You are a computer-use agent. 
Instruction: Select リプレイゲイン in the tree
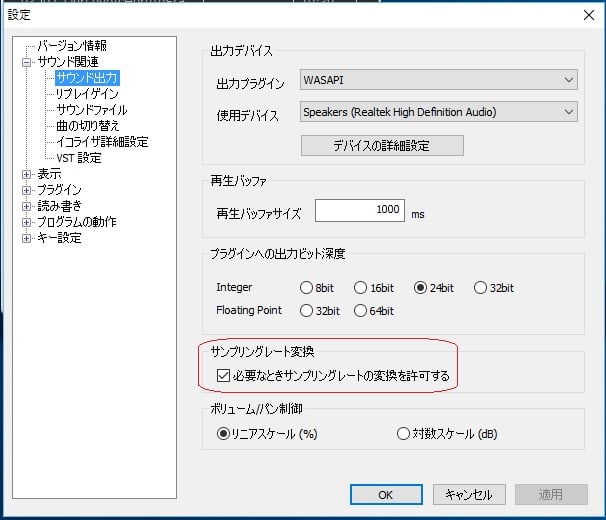(x=87, y=94)
